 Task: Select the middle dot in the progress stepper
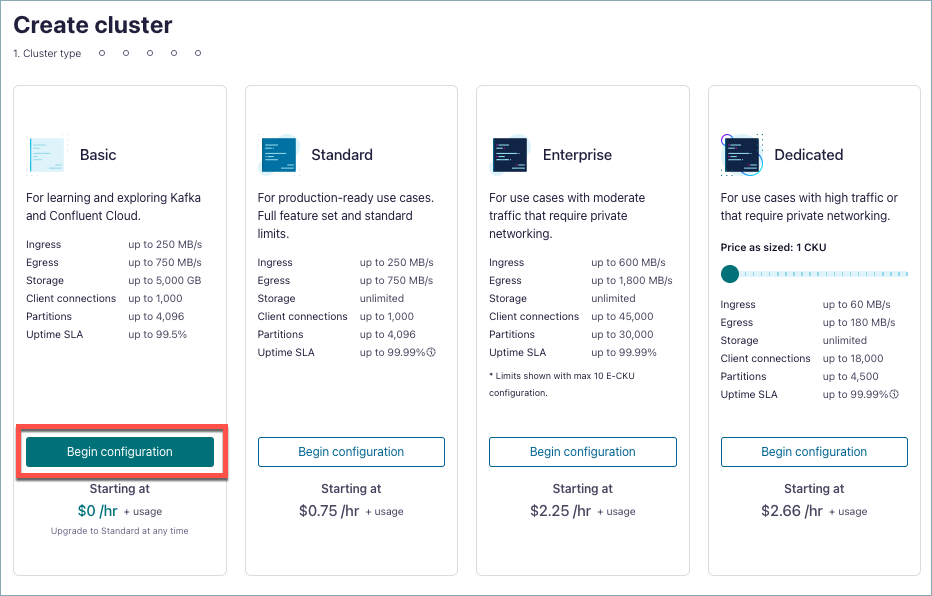[x=149, y=54]
